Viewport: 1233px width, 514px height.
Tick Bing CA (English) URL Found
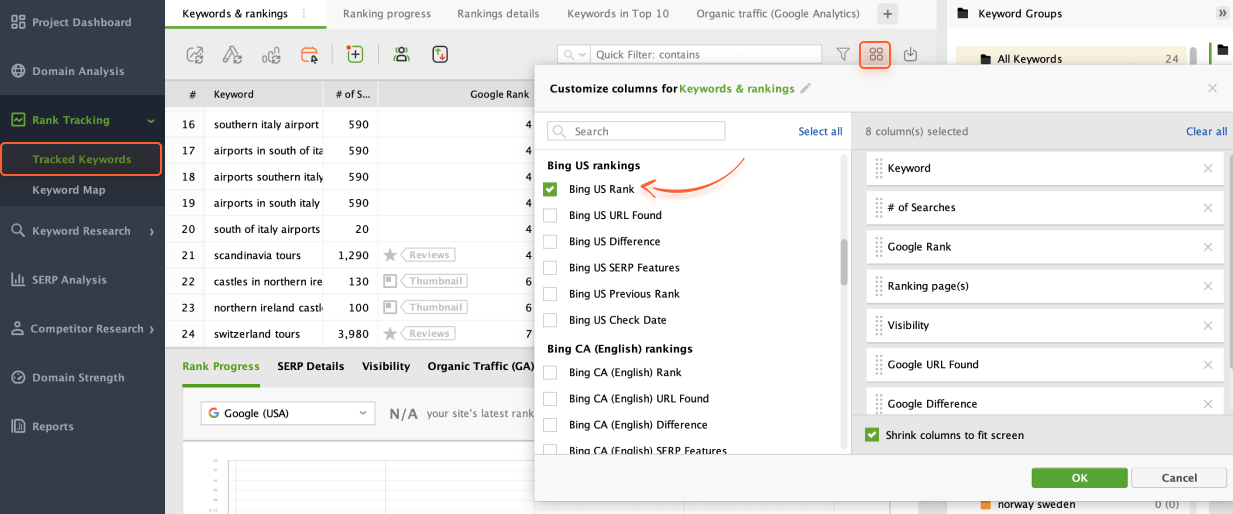(550, 398)
